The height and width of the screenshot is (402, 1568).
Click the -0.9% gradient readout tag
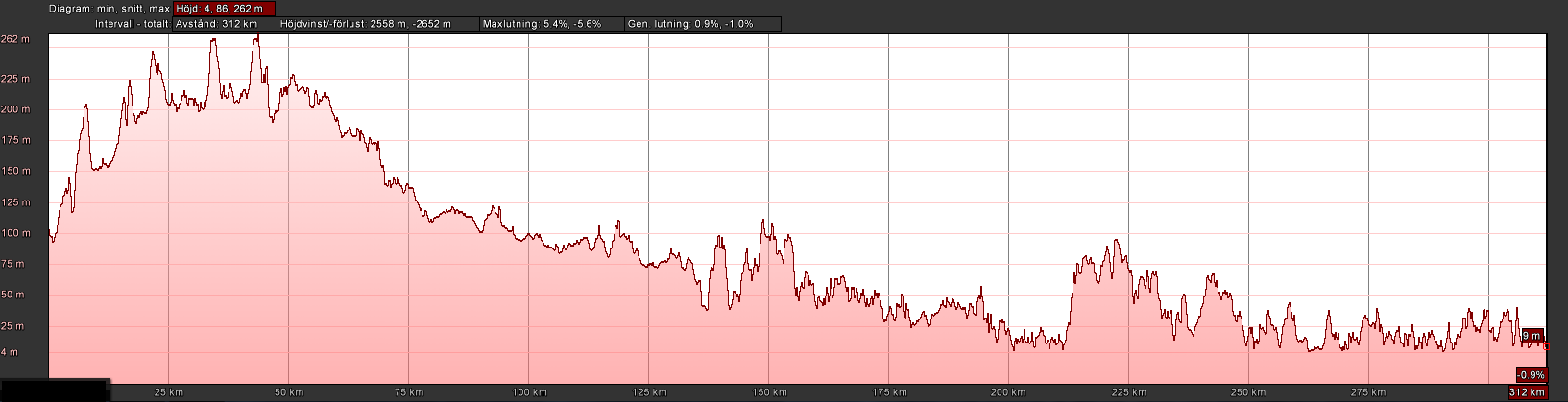tap(1531, 374)
